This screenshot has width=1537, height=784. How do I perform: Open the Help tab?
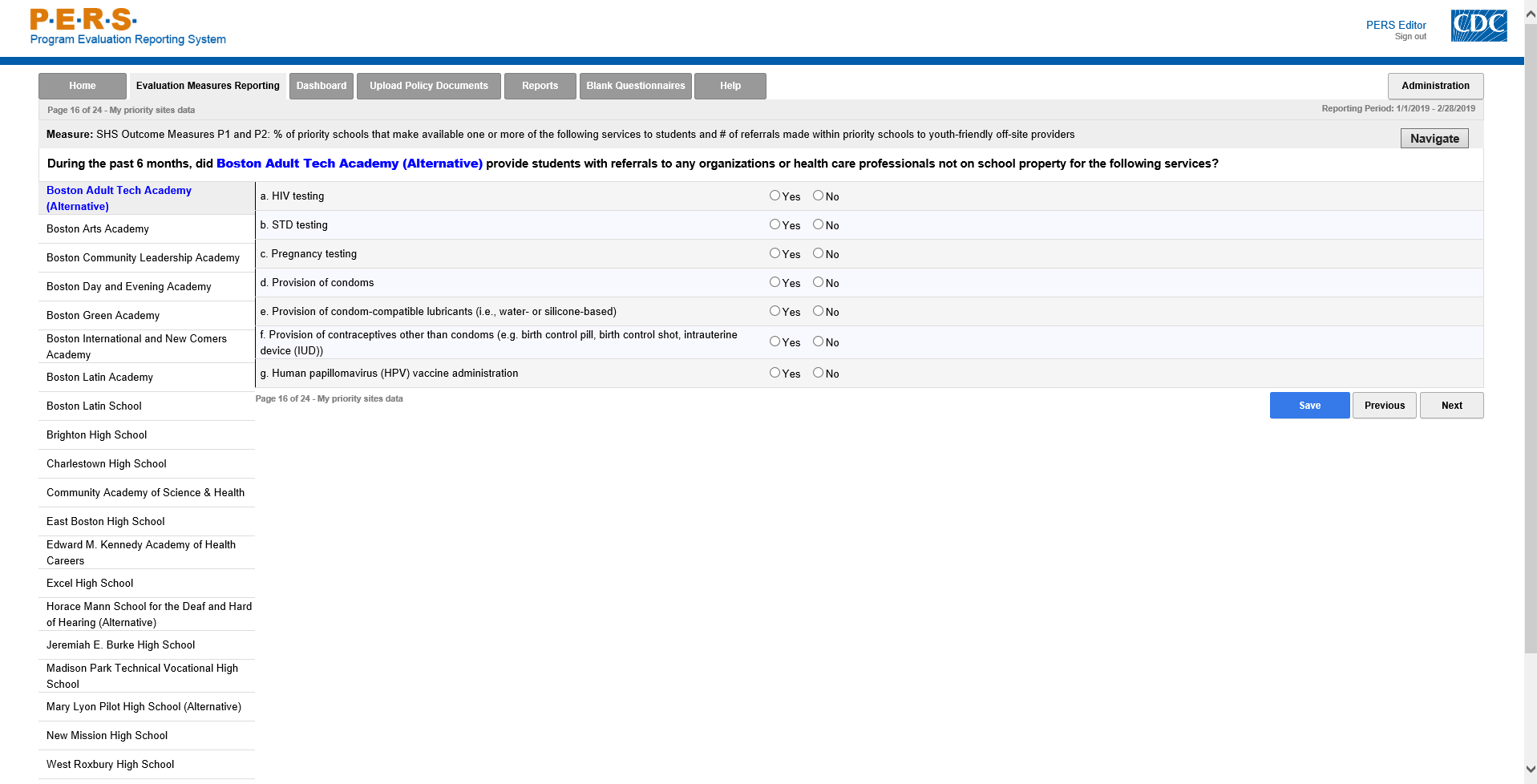pyautogui.click(x=730, y=86)
